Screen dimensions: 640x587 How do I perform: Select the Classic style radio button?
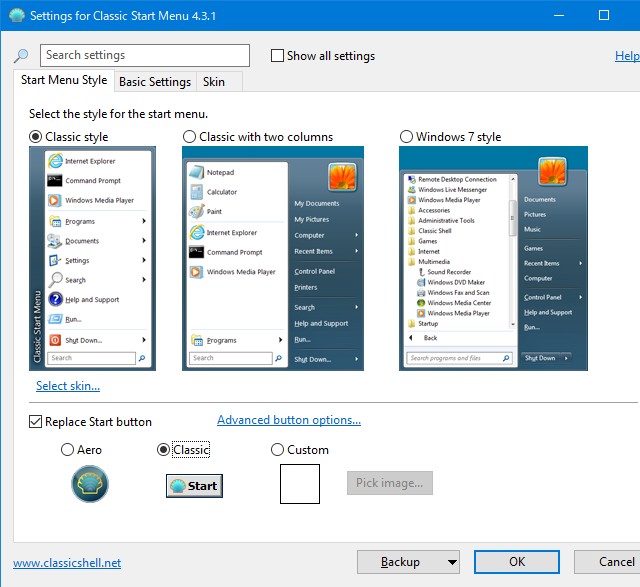37,137
